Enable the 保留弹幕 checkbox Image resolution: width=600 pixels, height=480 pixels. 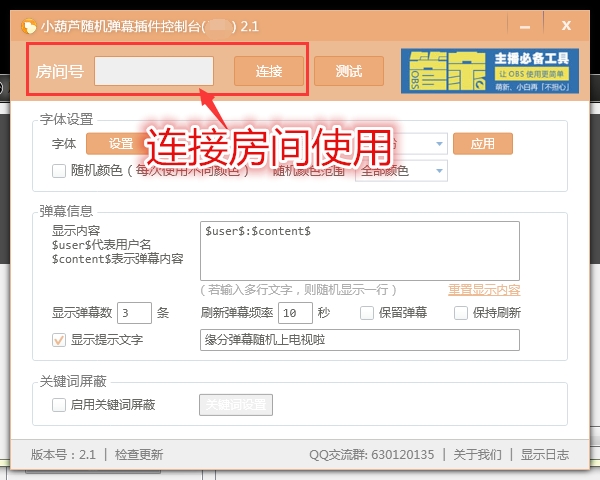367,313
